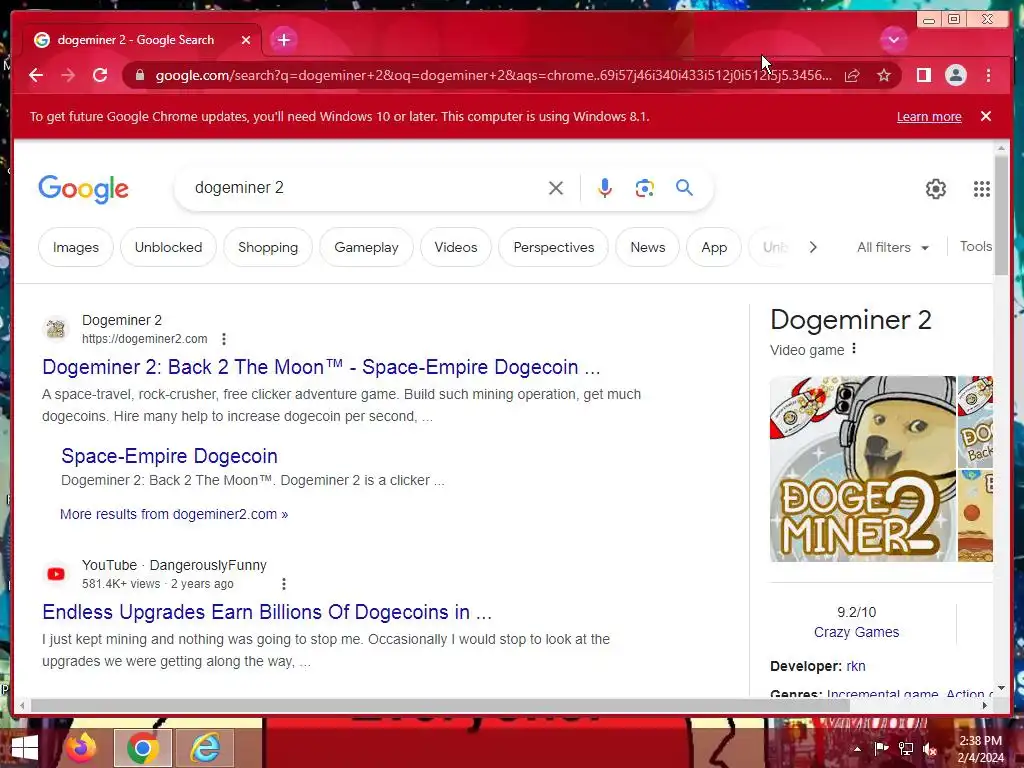Screen dimensions: 1024x768
Task: Click the Chrome taskbar icon
Action: (143, 748)
